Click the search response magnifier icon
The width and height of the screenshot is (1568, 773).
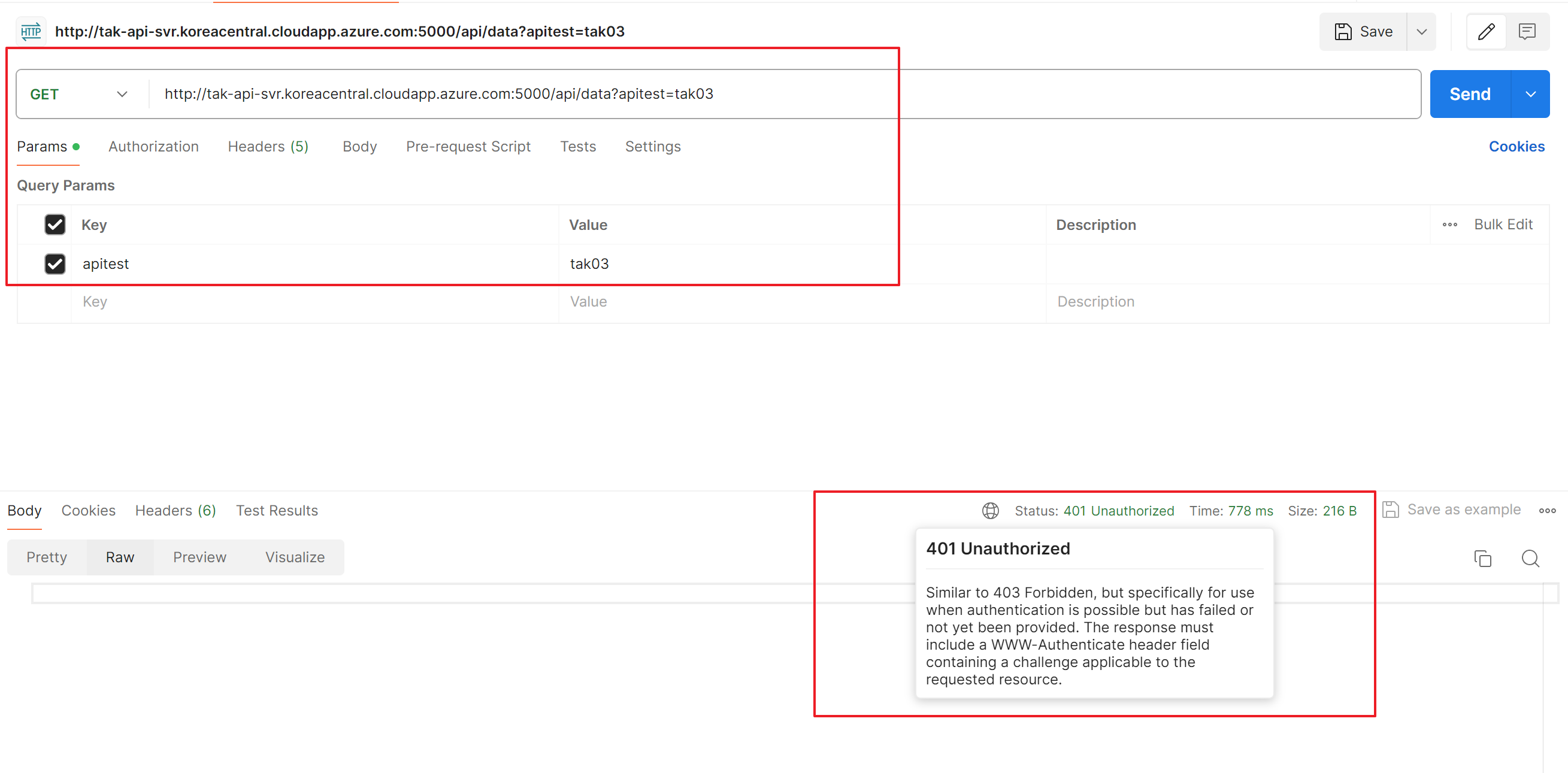pos(1530,558)
